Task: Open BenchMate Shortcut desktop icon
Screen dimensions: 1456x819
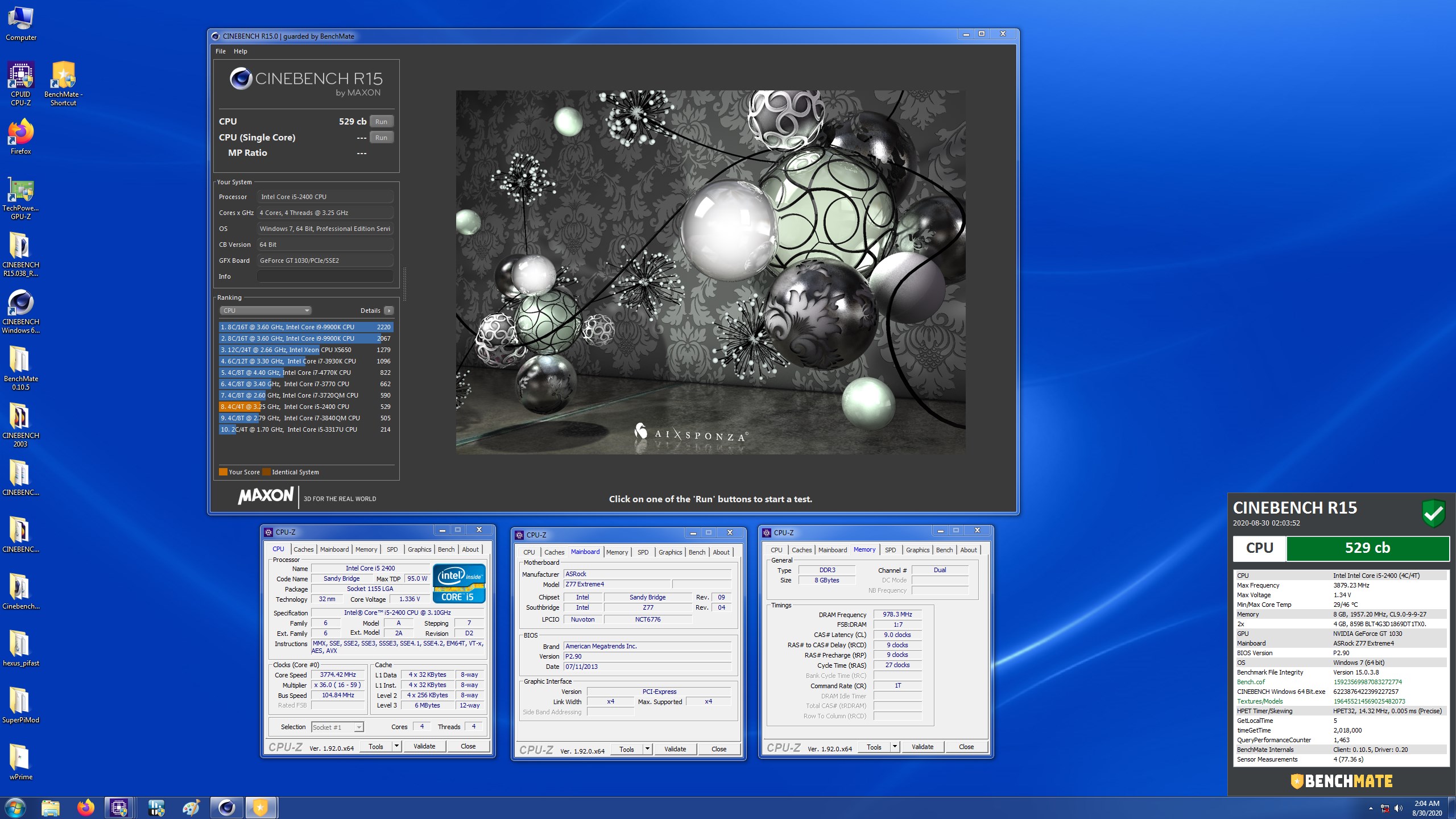Action: click(63, 84)
